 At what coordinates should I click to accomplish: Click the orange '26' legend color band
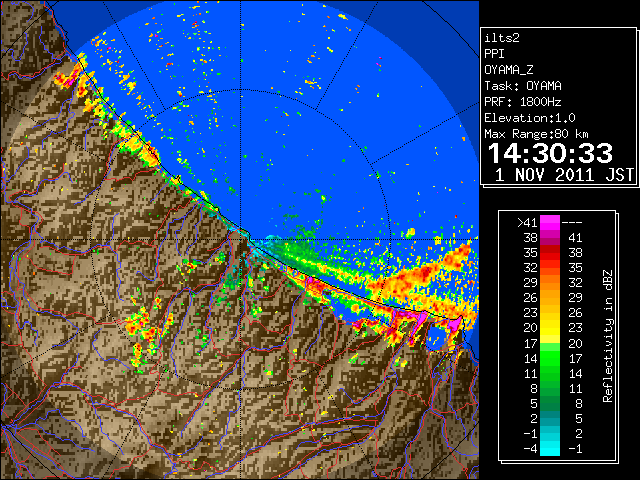pos(550,298)
